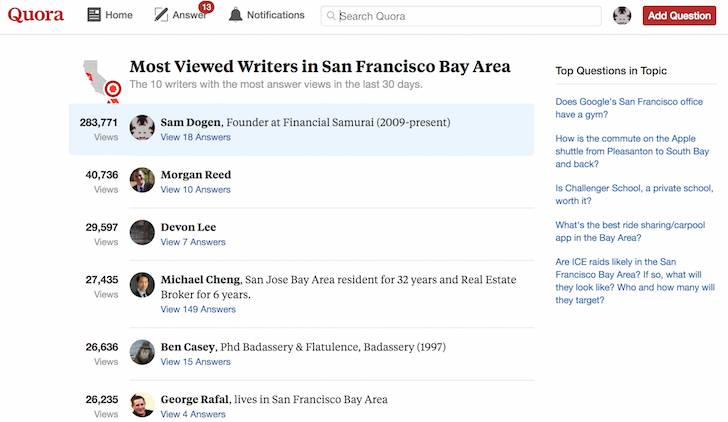The image size is (728, 422).
Task: Click the Quora logo
Action: (x=36, y=15)
